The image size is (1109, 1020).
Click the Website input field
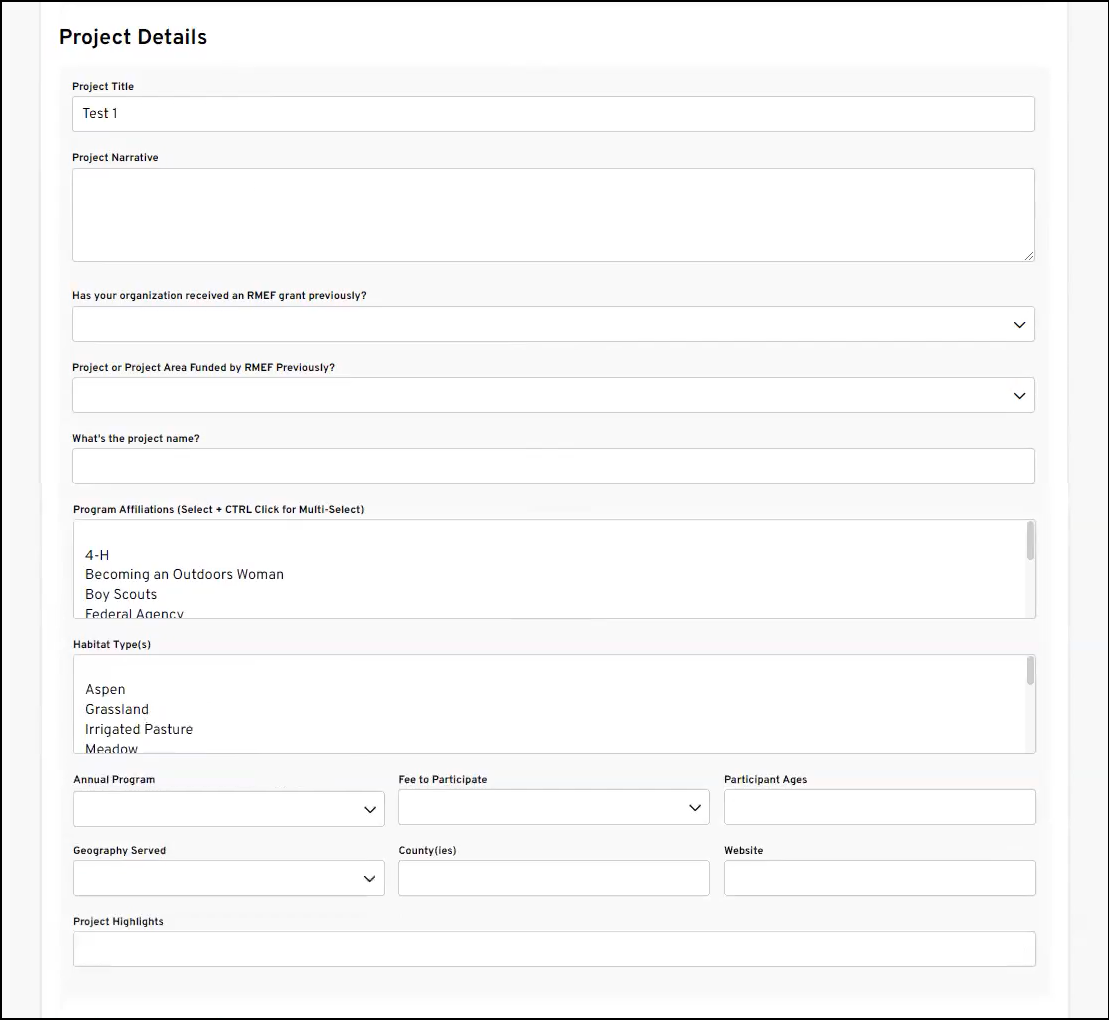tap(879, 878)
